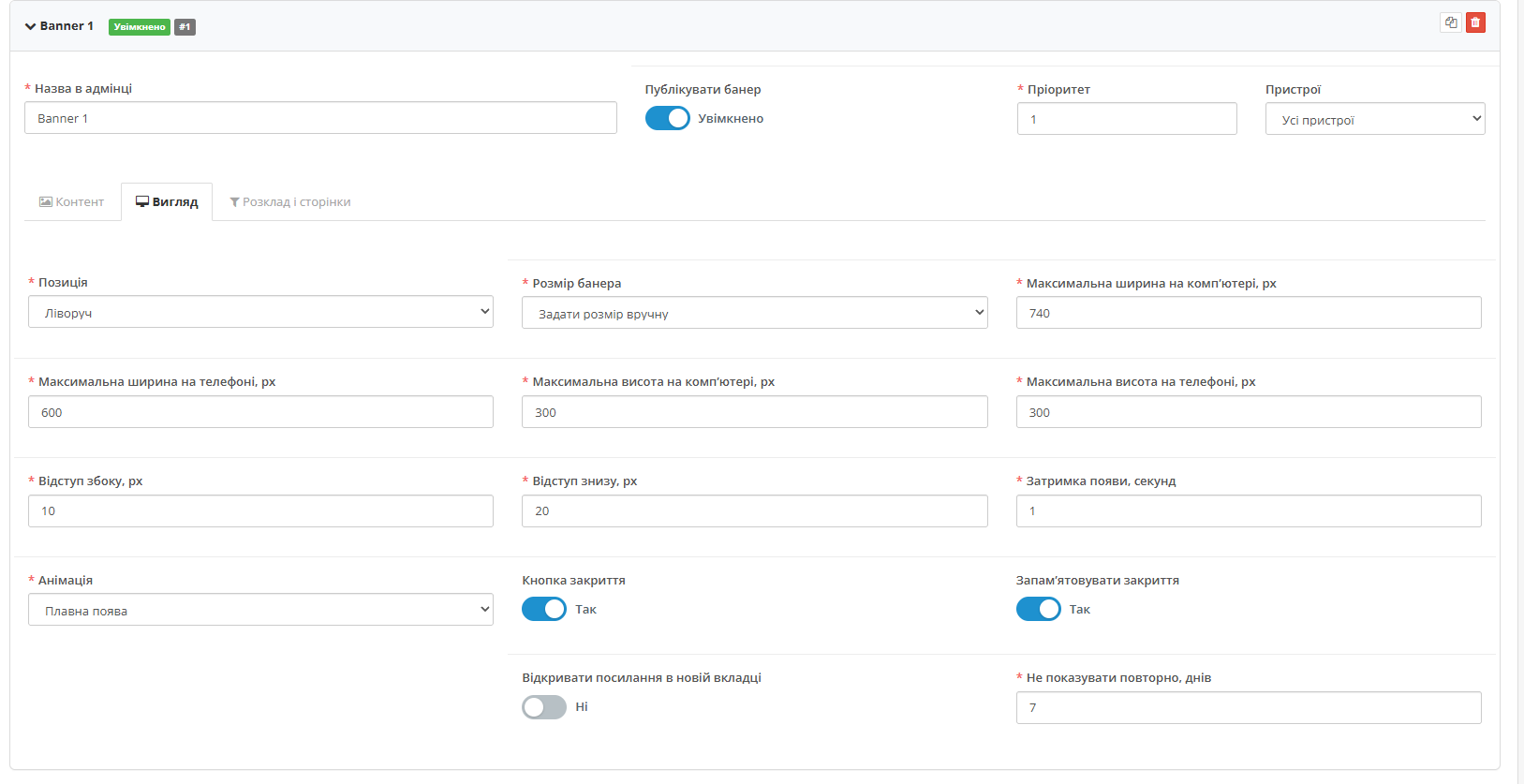1524x784 pixels.
Task: Toggle the Публікувати банер switch
Action: pyautogui.click(x=668, y=118)
